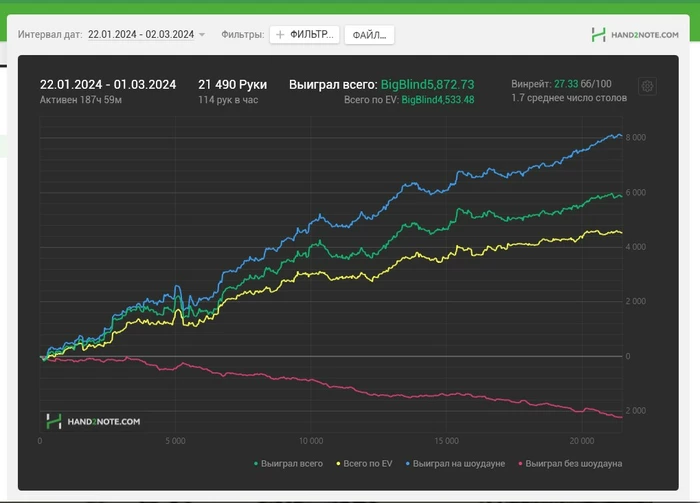This screenshot has height=503, width=700.
Task: Click the 4 000 y-axis label
Action: point(636,247)
